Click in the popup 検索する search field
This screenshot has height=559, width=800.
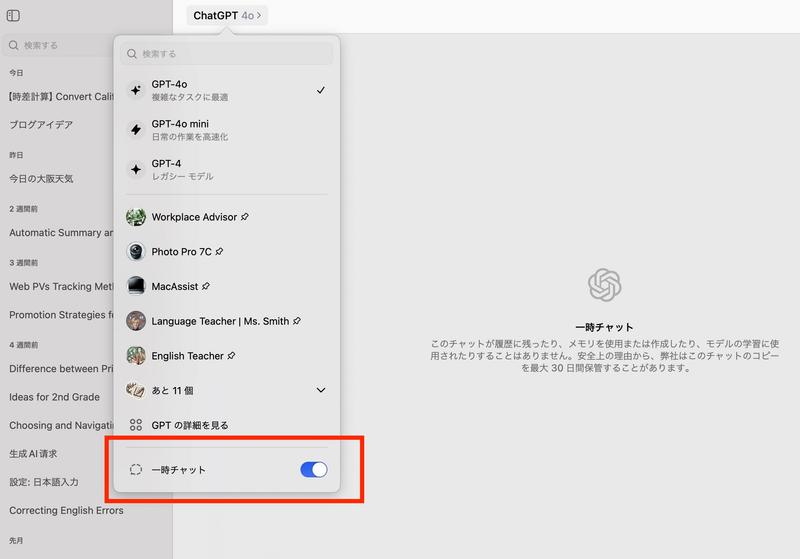(227, 54)
